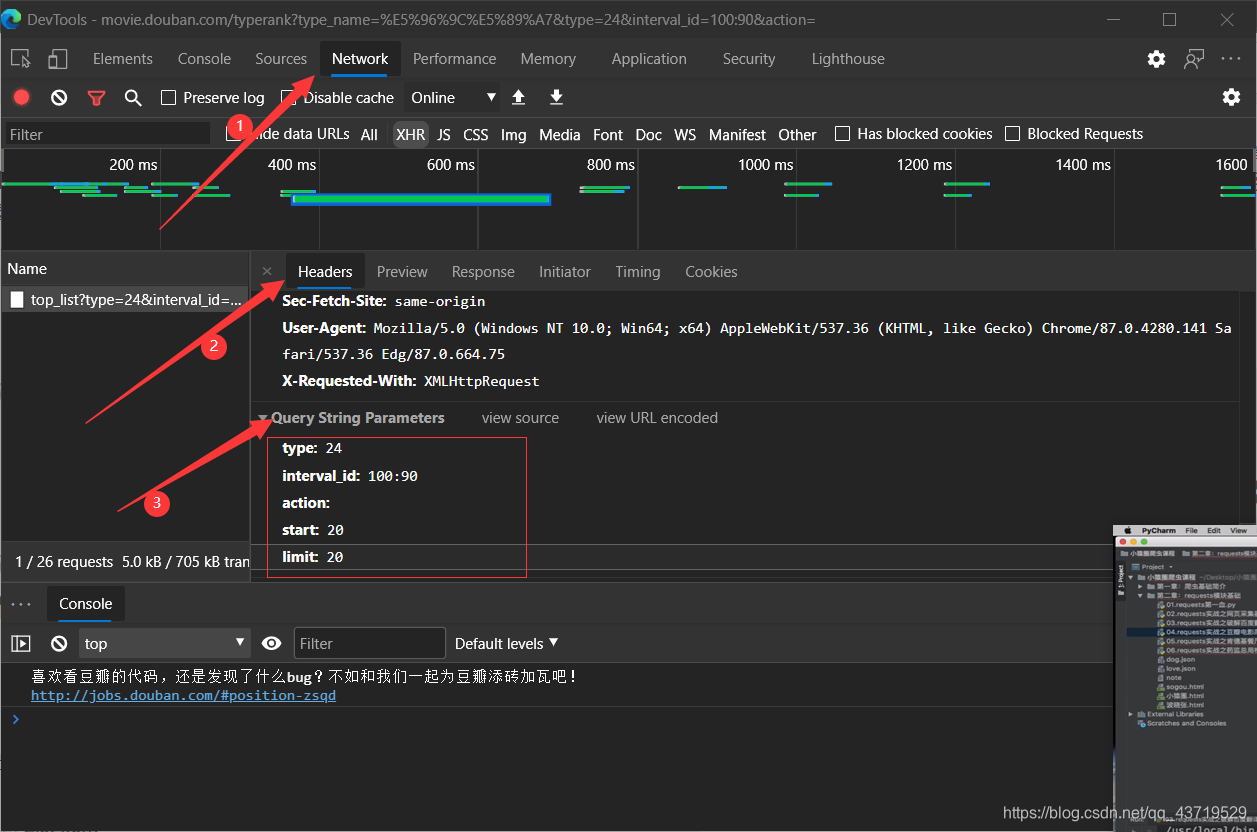Image resolution: width=1257 pixels, height=832 pixels.
Task: Open the Initiator tab
Action: coord(565,271)
